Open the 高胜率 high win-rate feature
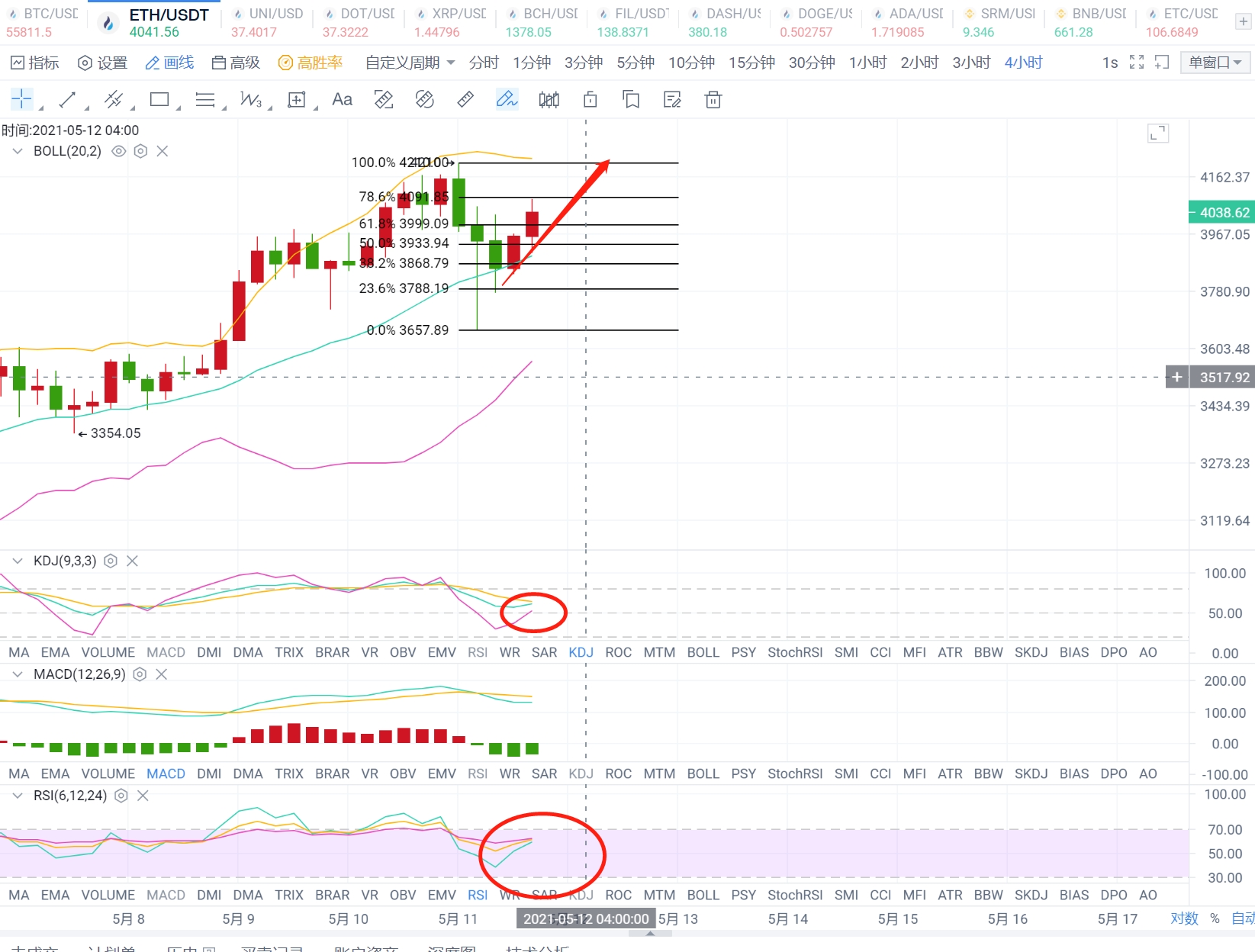This screenshot has width=1255, height=952. coord(311,63)
